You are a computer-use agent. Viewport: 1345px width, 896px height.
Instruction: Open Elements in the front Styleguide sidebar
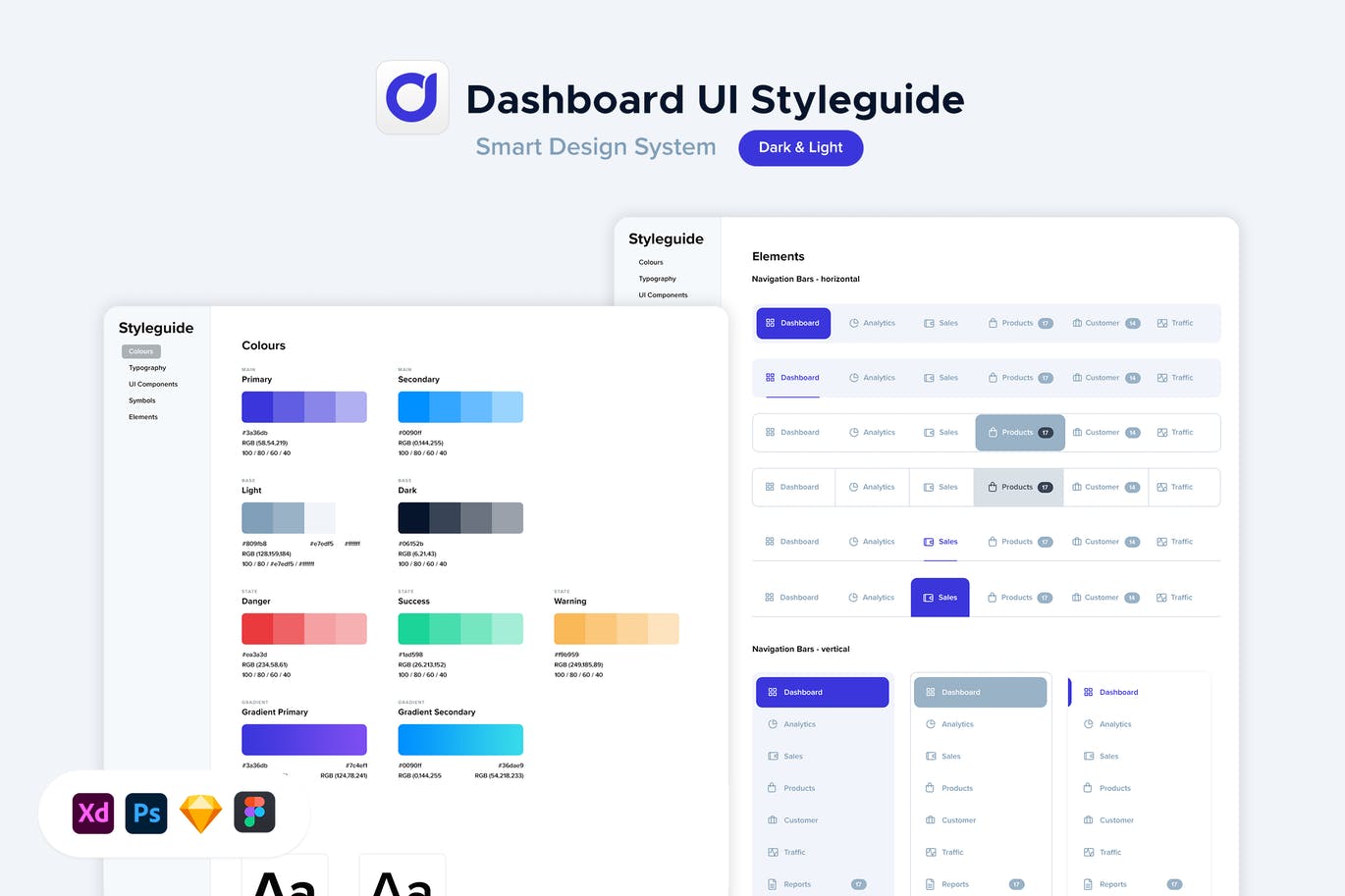click(143, 417)
